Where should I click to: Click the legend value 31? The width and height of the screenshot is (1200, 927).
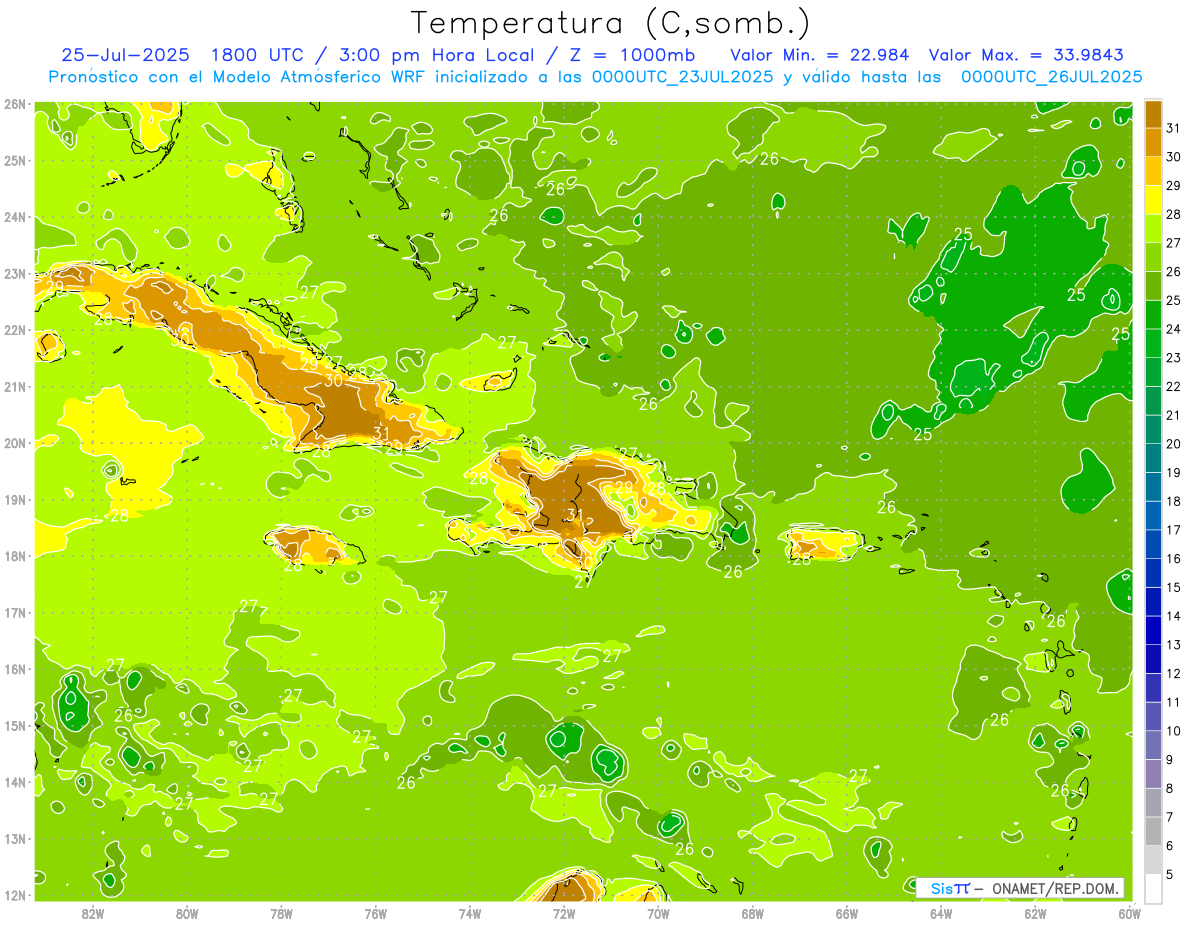click(x=1174, y=128)
